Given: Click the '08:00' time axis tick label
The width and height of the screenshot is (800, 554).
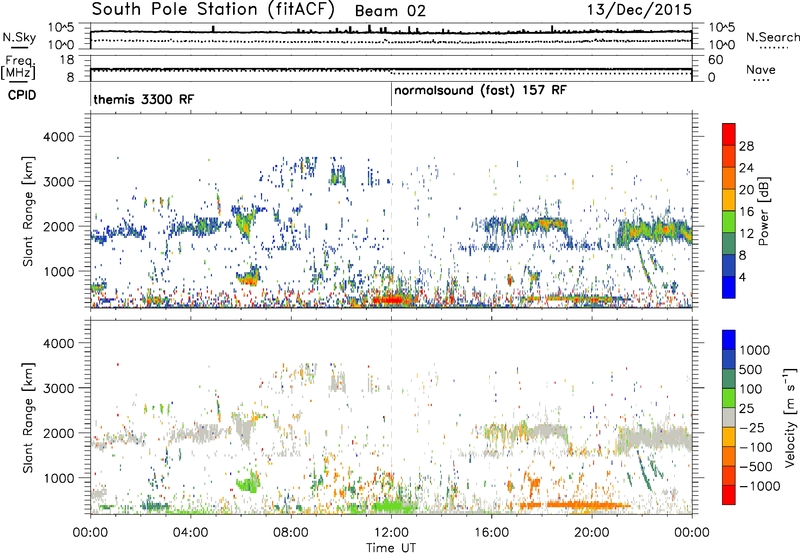Looking at the screenshot, I should click(x=291, y=532).
